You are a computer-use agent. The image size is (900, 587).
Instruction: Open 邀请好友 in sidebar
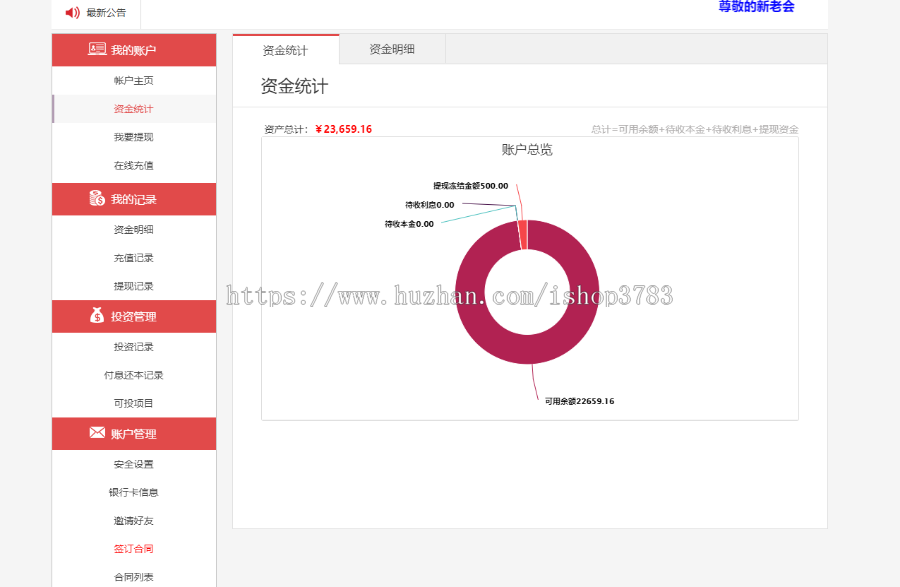click(x=133, y=521)
